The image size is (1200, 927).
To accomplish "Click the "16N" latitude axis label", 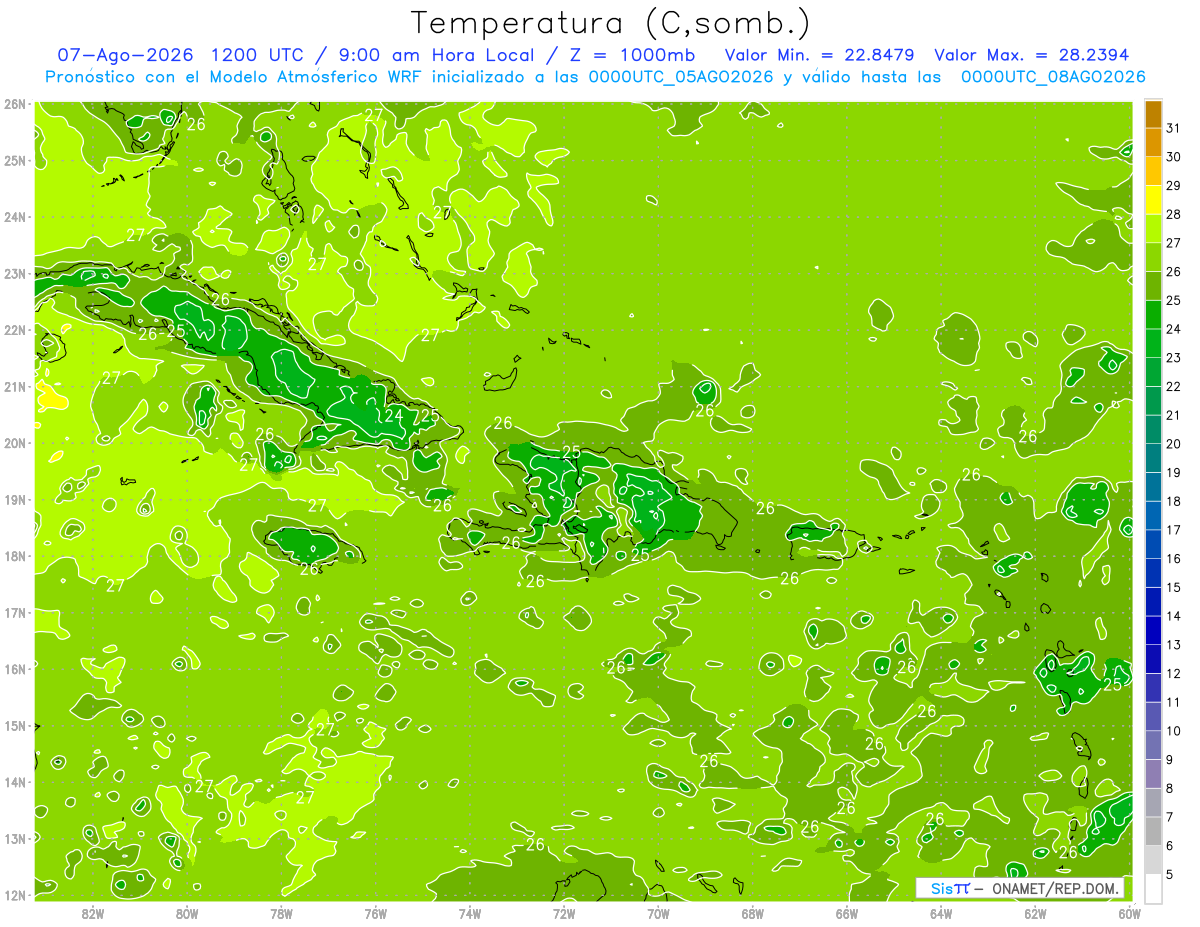I will tap(15, 669).
